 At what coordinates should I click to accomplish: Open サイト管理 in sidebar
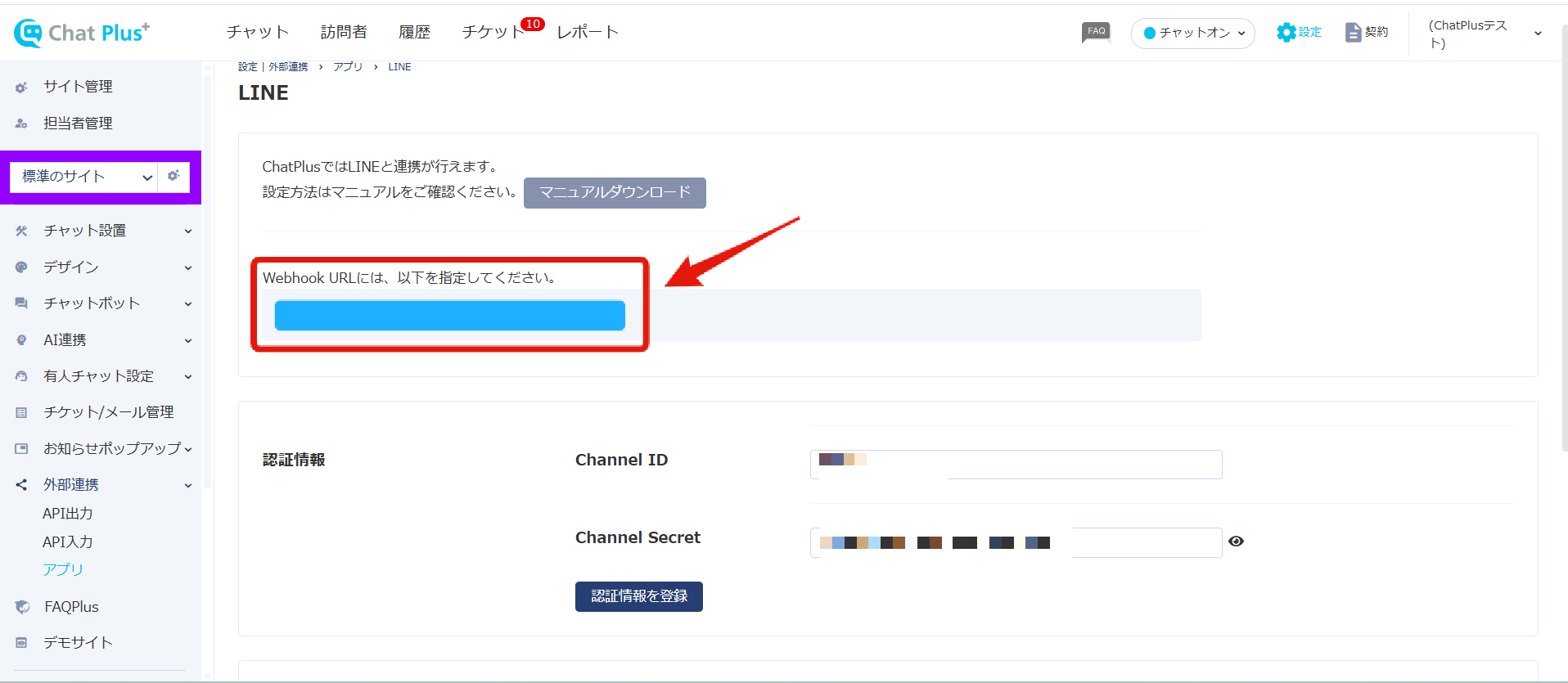(x=78, y=87)
